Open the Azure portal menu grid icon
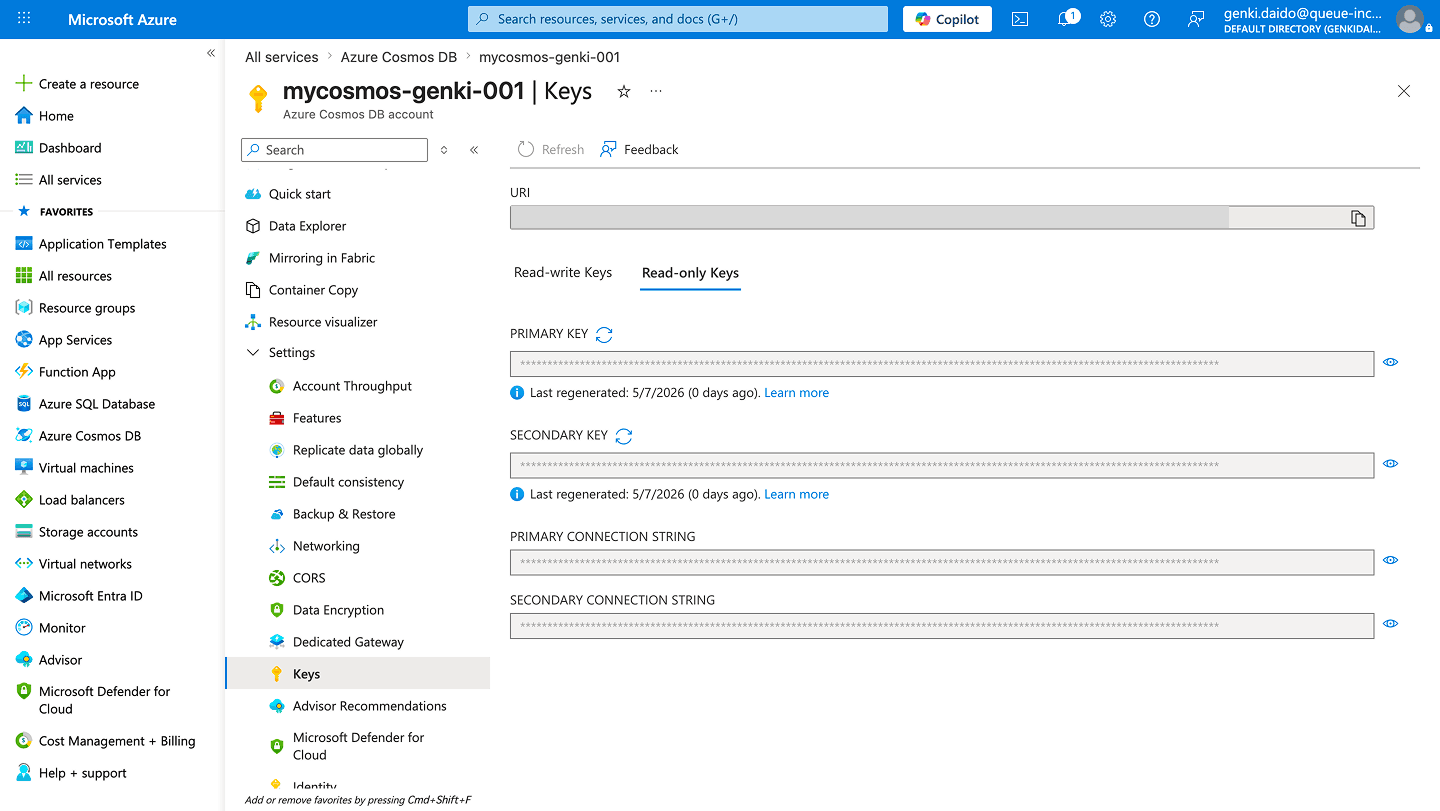This screenshot has width=1440, height=811. [x=24, y=19]
